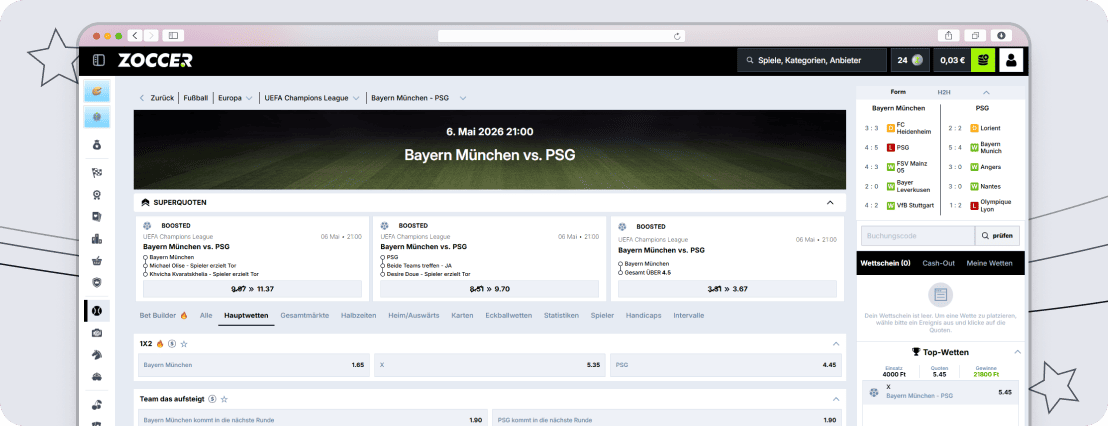The height and width of the screenshot is (426, 1108).
Task: Open the Halbzeiten tab
Action: [358, 316]
